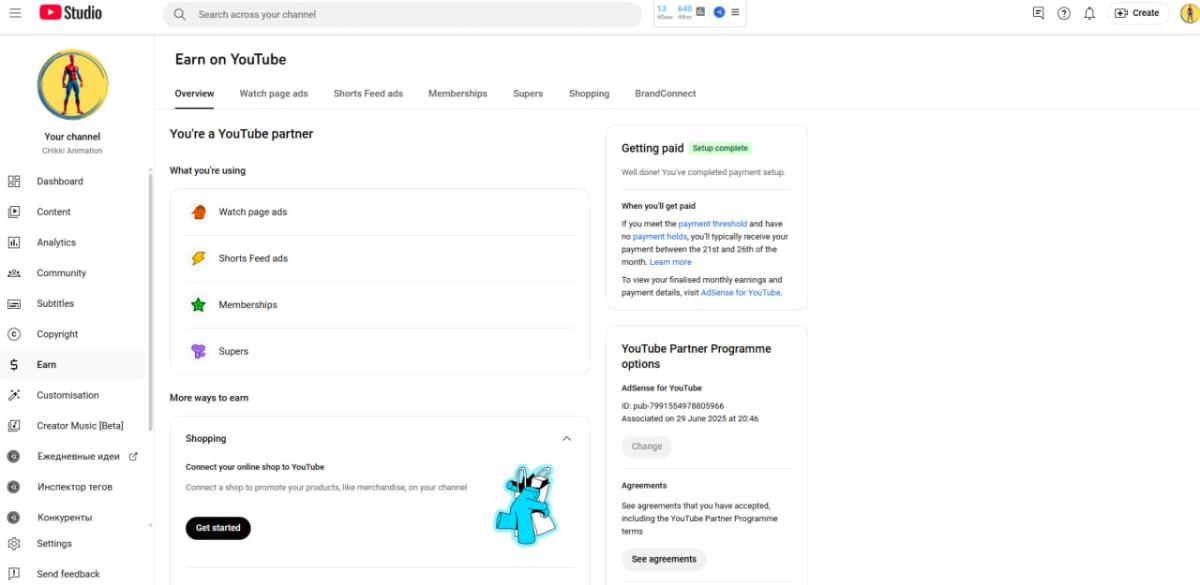The height and width of the screenshot is (585, 1200).
Task: Click the Analytics sidebar icon
Action: (x=14, y=242)
